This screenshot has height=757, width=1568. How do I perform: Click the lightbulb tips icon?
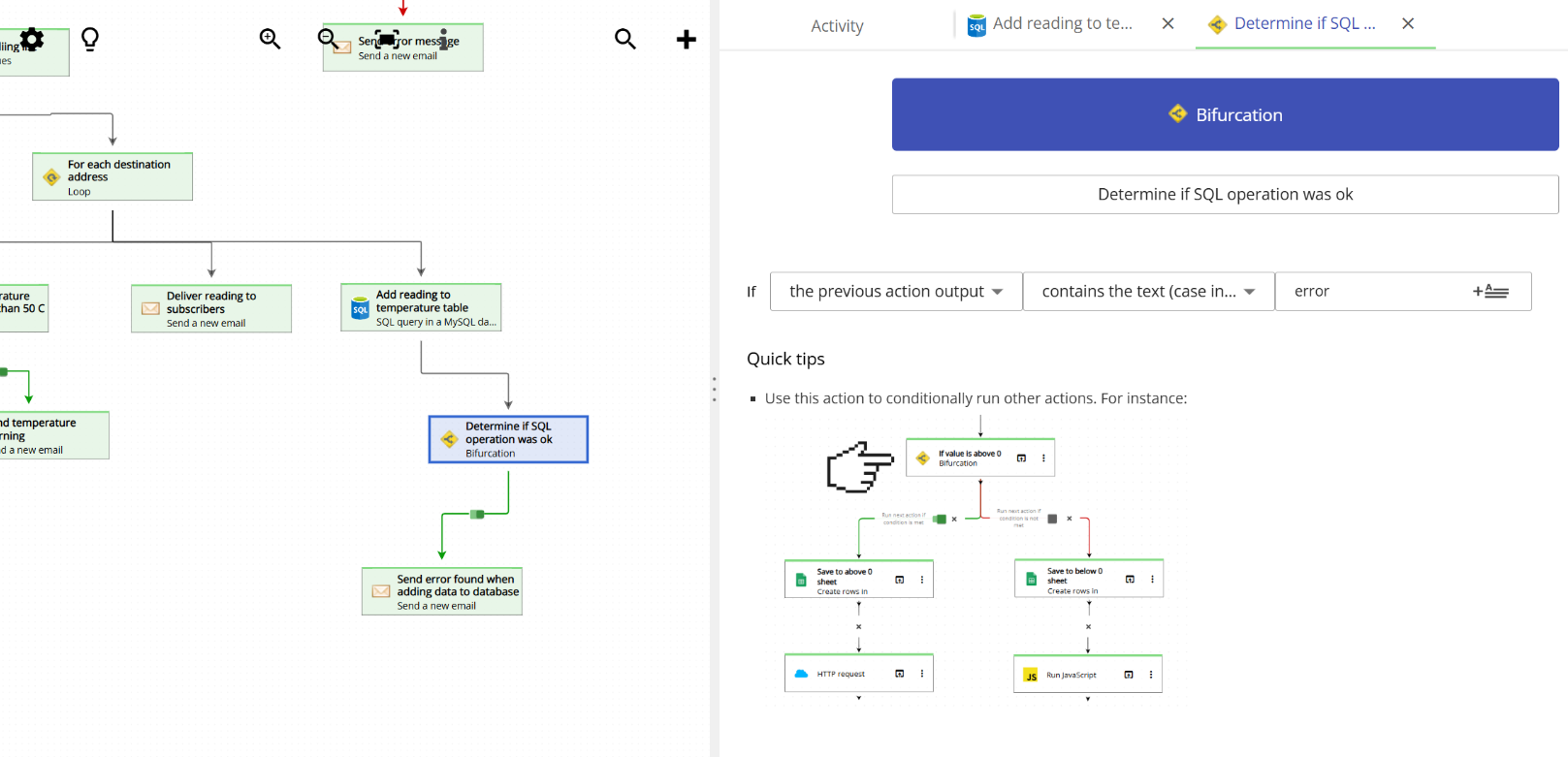pyautogui.click(x=89, y=38)
